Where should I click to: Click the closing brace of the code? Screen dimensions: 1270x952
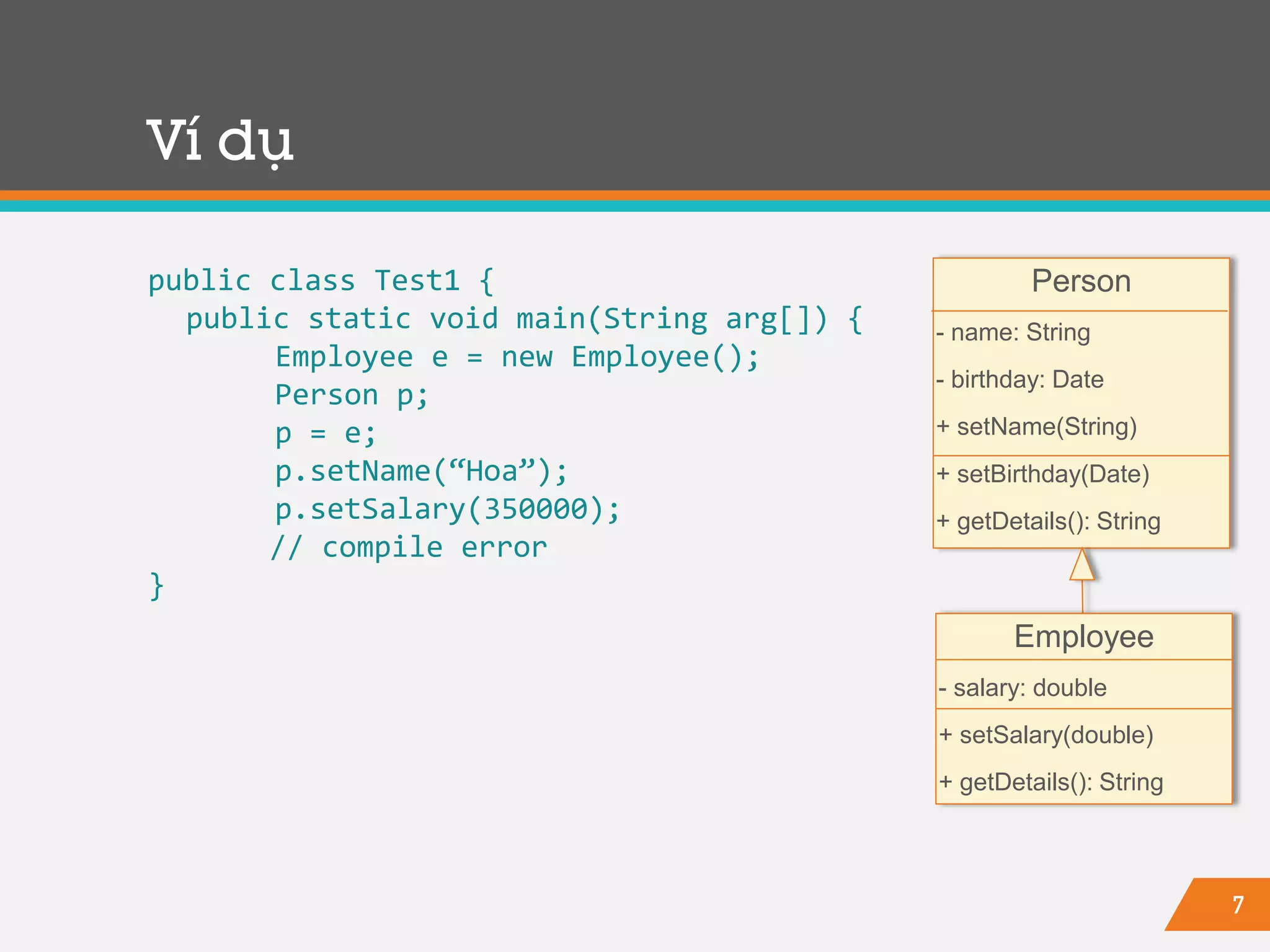pyautogui.click(x=156, y=586)
